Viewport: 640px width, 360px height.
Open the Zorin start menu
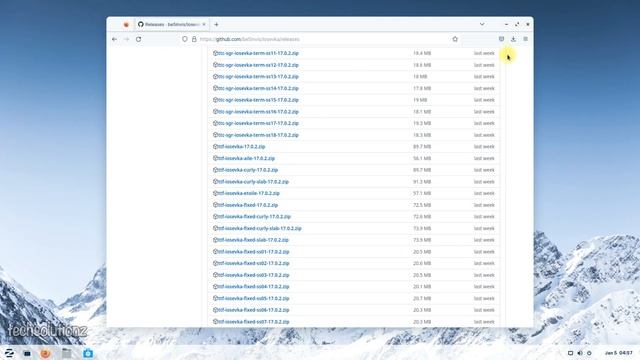click(9, 353)
